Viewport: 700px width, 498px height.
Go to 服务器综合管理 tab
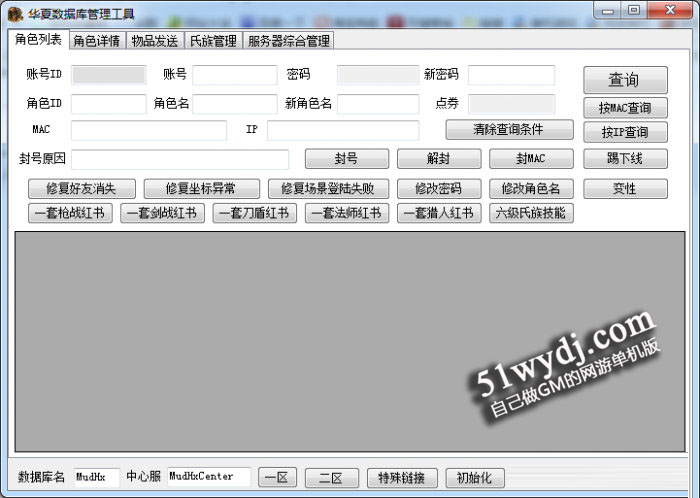pos(288,41)
